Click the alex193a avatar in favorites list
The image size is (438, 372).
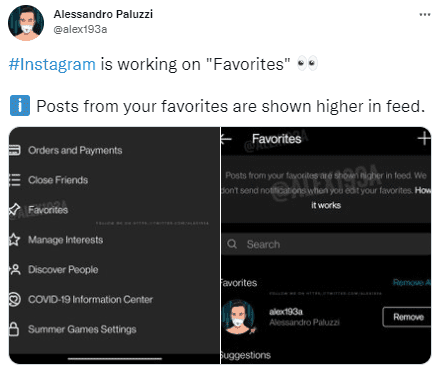point(239,316)
